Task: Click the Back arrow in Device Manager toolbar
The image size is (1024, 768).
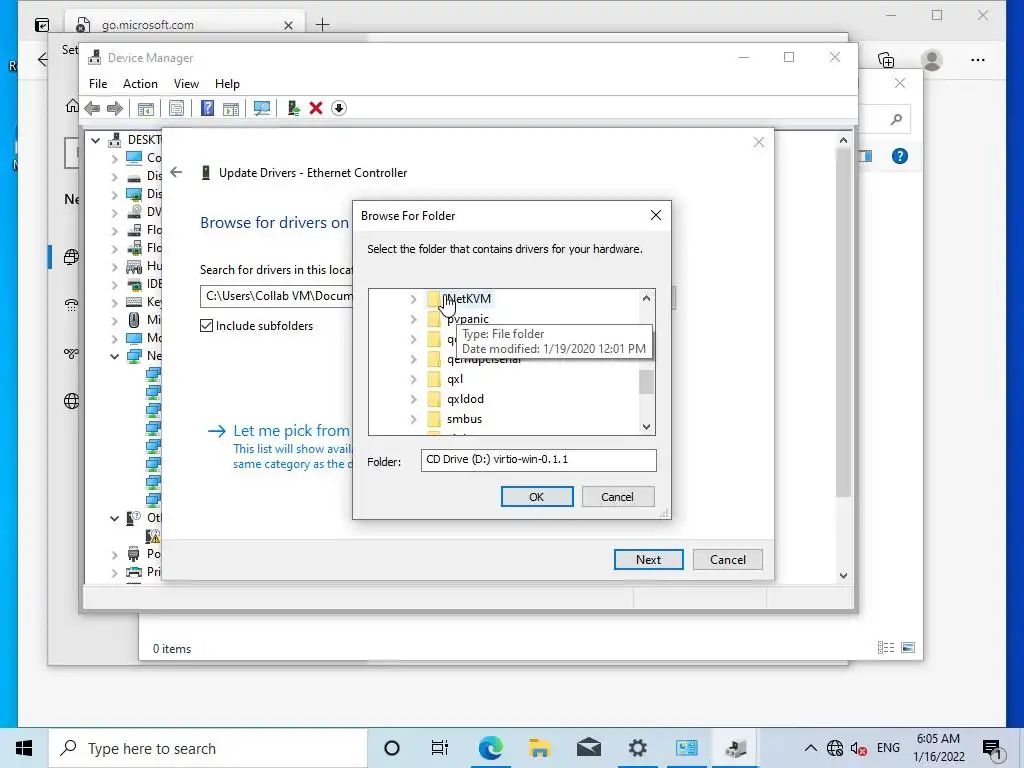Action: tap(92, 108)
